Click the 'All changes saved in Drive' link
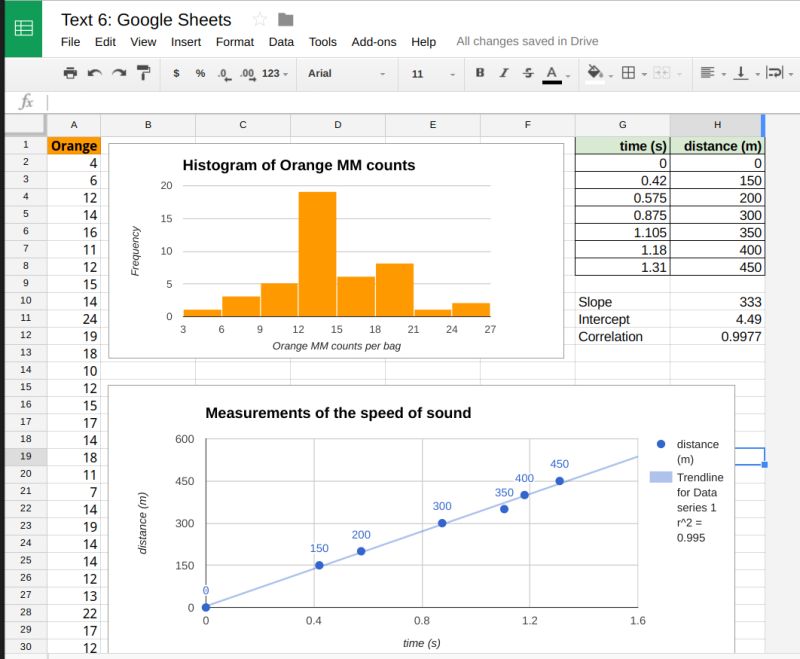800x659 pixels. coord(528,41)
